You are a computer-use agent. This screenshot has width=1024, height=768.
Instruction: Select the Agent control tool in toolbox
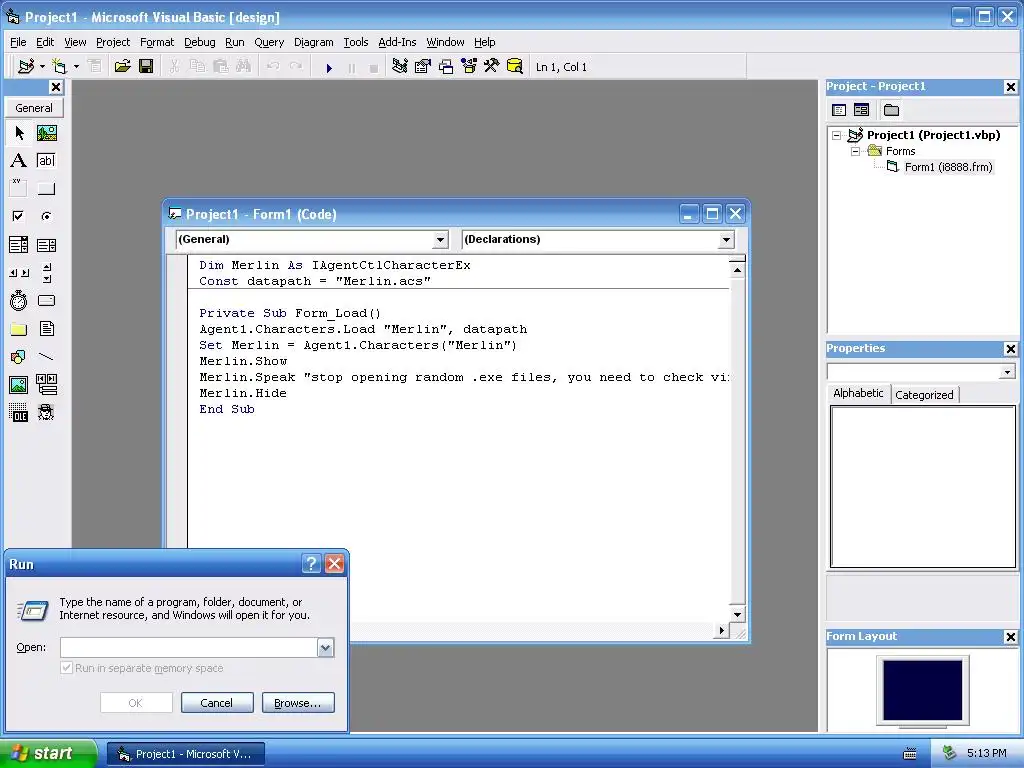46,413
